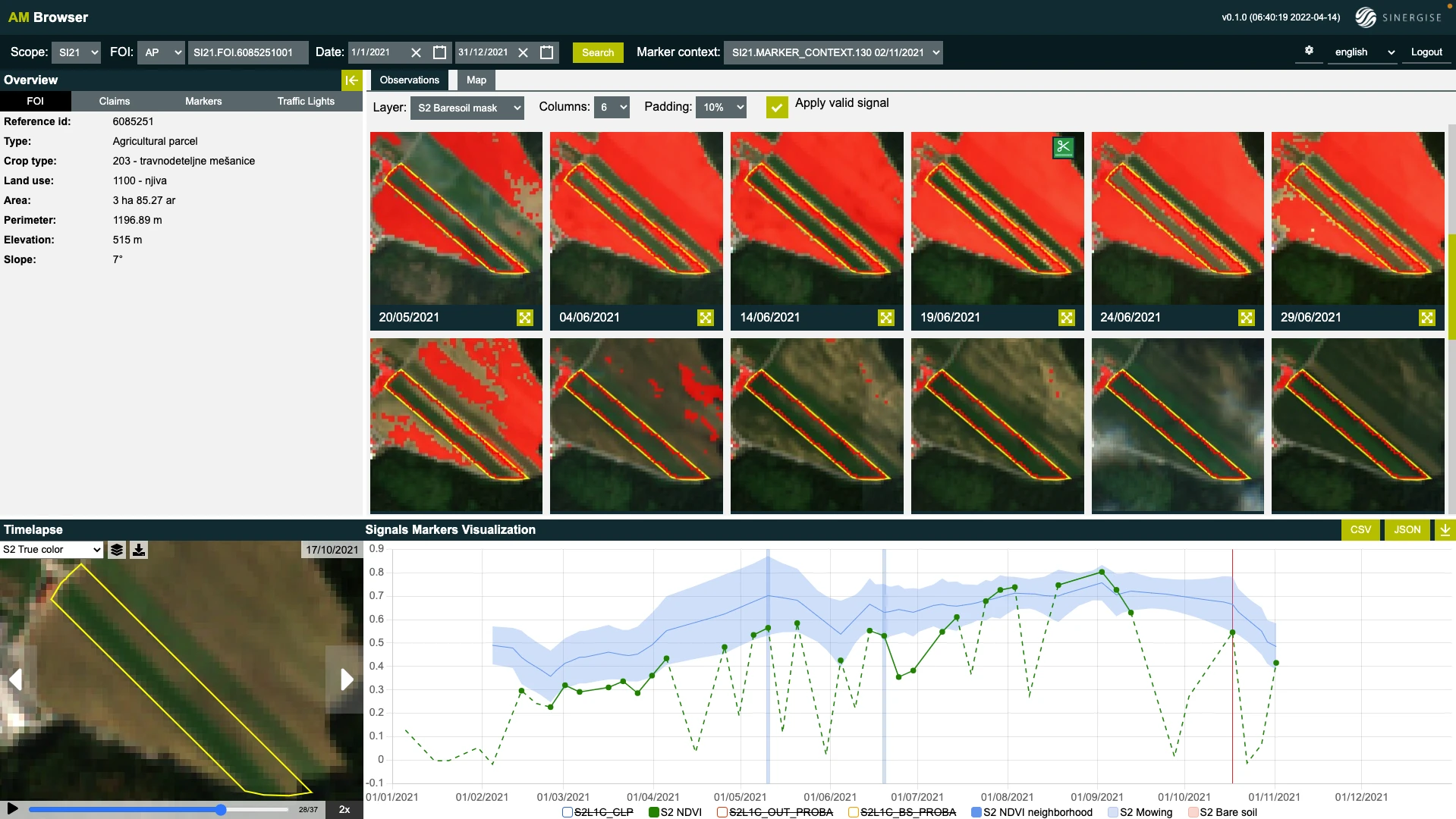Screen dimensions: 1456x819
Task: Click the mowing scissors icon on 19/06/2021 image
Action: 1063,147
